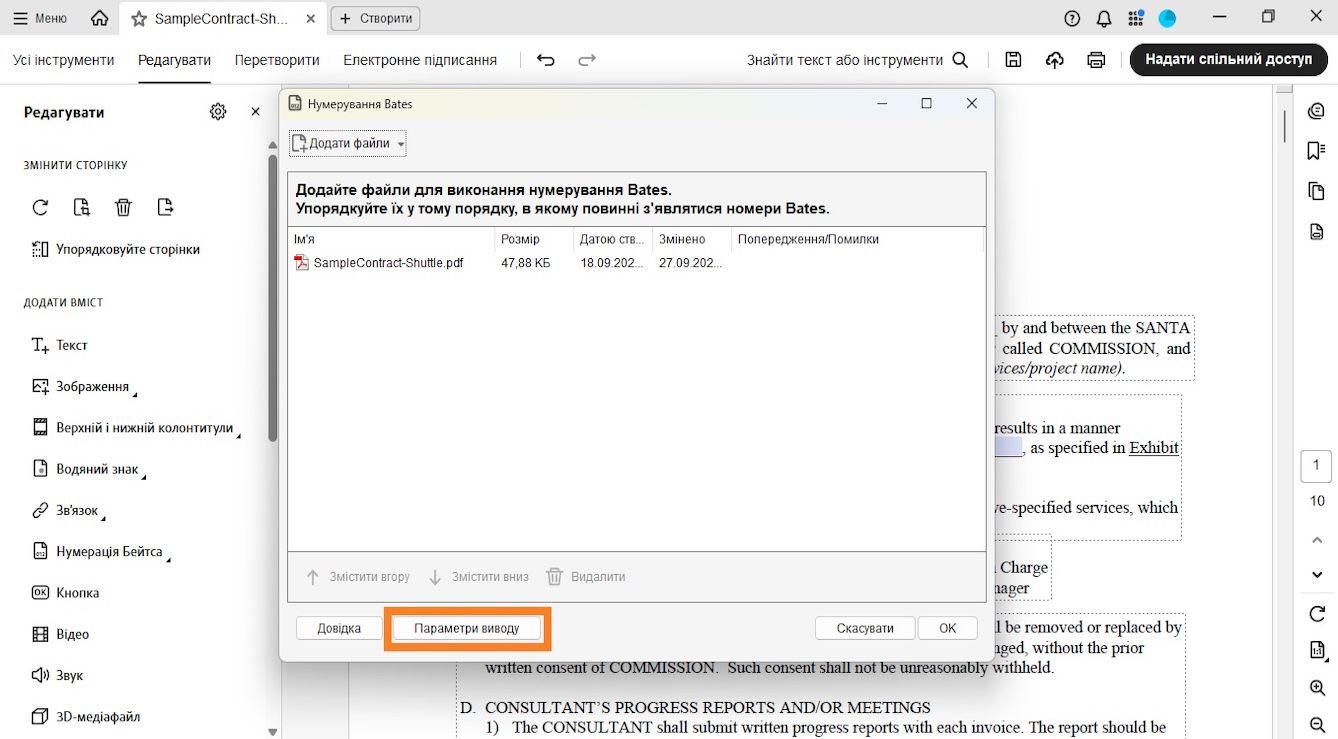Sort files by Розмір column header
The width and height of the screenshot is (1338, 739).
[x=533, y=239]
